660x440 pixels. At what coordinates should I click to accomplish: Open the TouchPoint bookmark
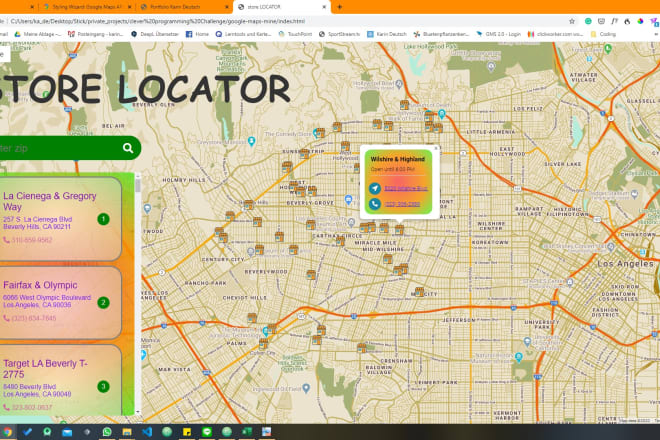click(295, 34)
